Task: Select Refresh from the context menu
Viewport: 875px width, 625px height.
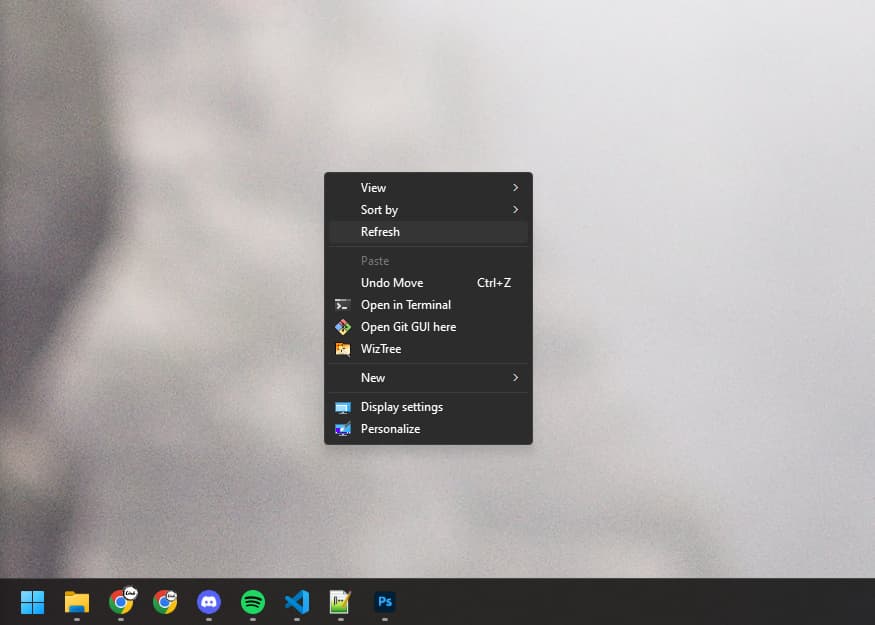Action: coord(430,231)
